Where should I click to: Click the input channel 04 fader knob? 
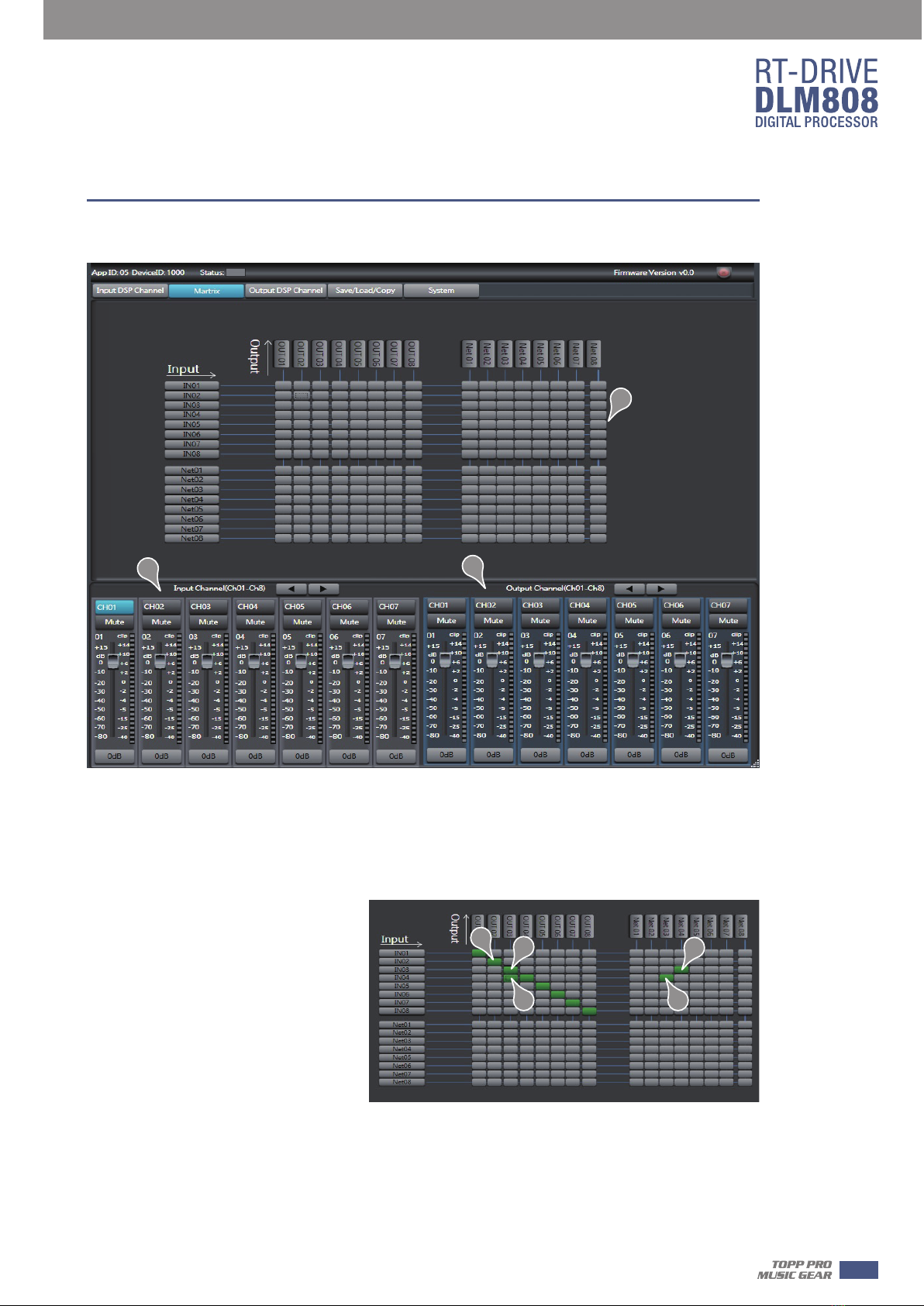[253, 661]
